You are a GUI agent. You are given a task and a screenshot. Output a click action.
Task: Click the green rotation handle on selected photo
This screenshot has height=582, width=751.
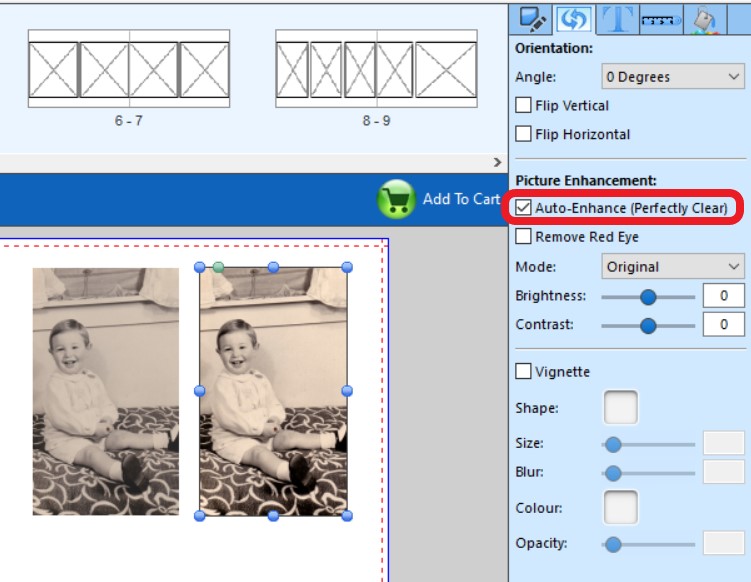coord(218,267)
